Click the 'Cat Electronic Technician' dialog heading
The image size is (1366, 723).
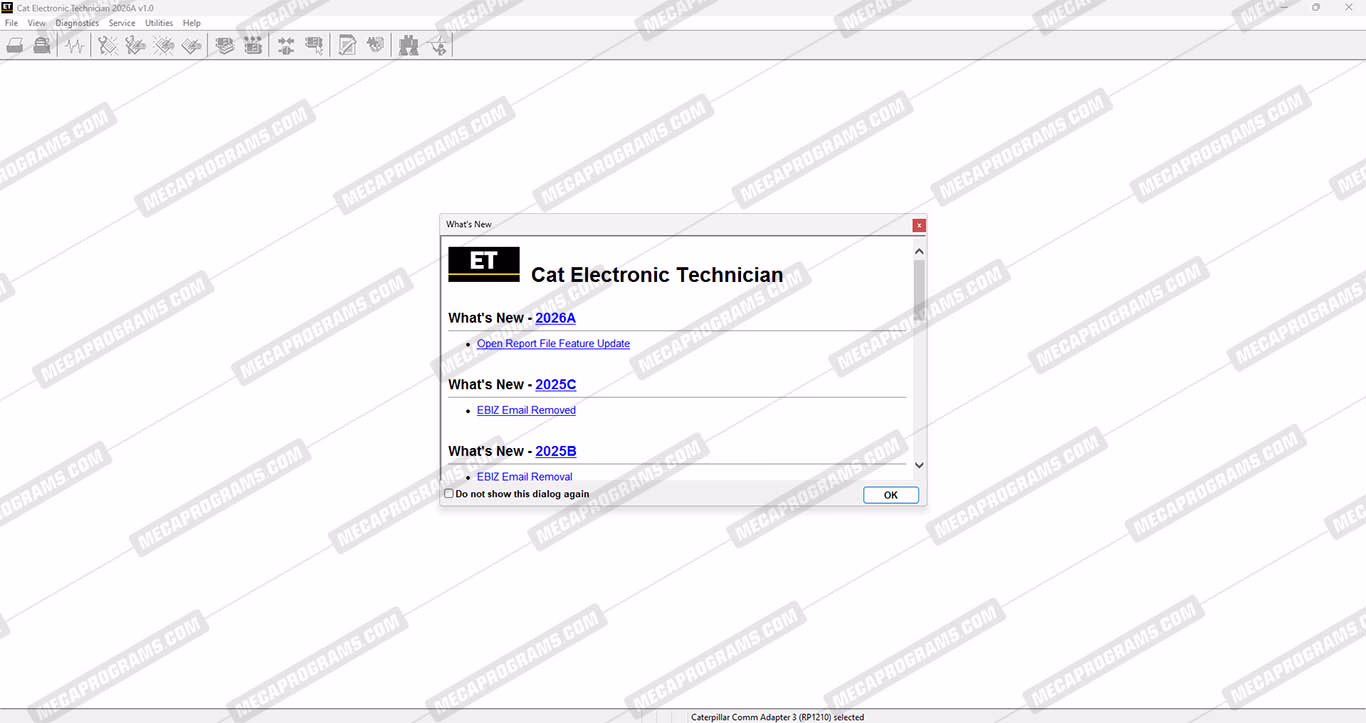[x=657, y=275]
